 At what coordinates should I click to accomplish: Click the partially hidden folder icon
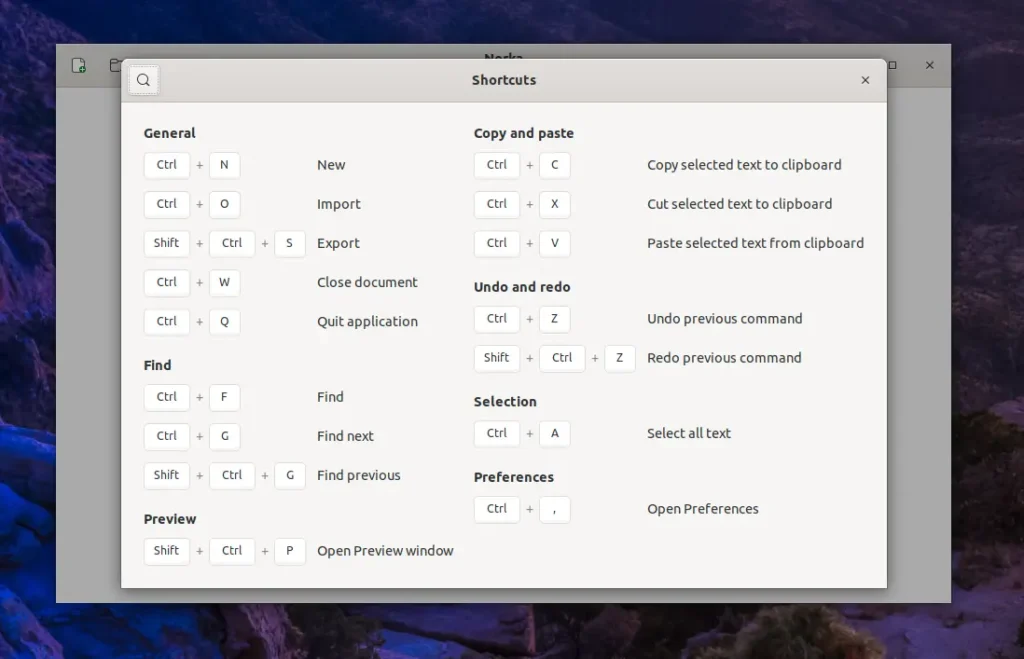(115, 66)
